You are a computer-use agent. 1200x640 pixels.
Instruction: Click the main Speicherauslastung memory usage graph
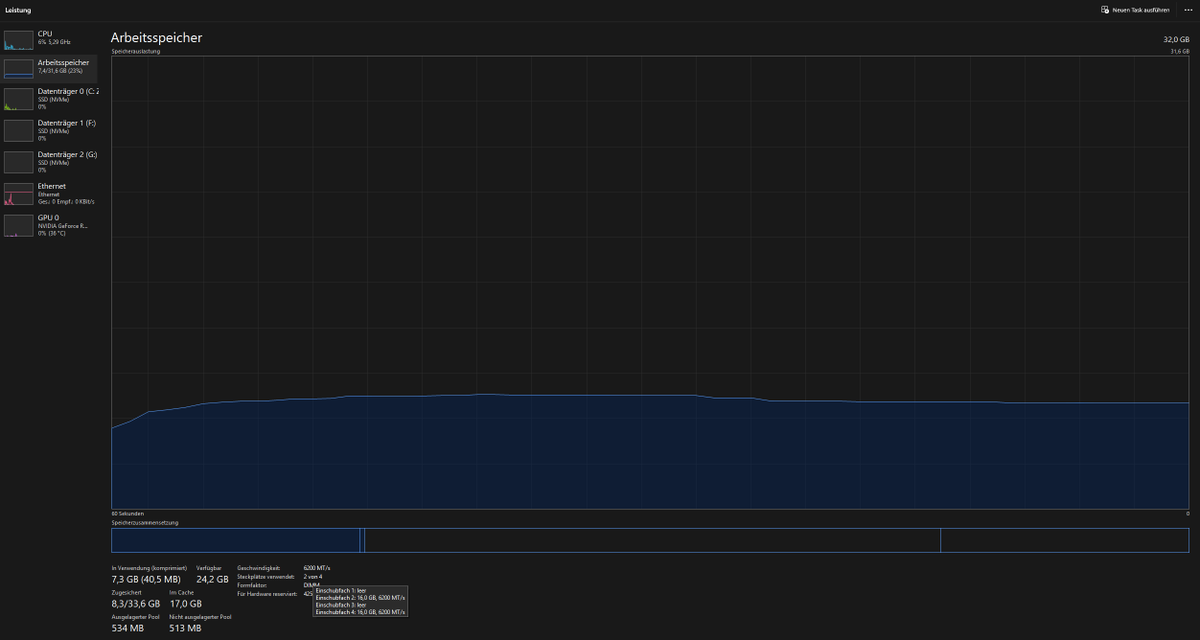[650, 282]
